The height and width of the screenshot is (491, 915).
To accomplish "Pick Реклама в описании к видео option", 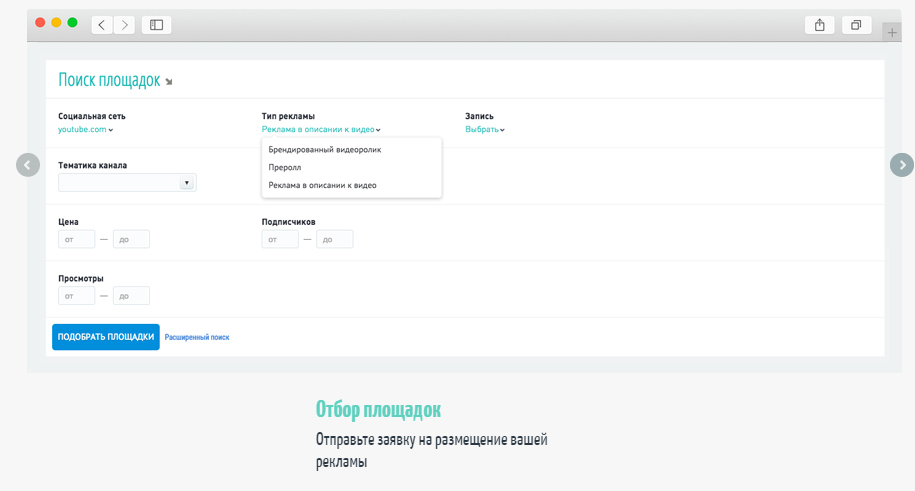I will click(x=322, y=186).
